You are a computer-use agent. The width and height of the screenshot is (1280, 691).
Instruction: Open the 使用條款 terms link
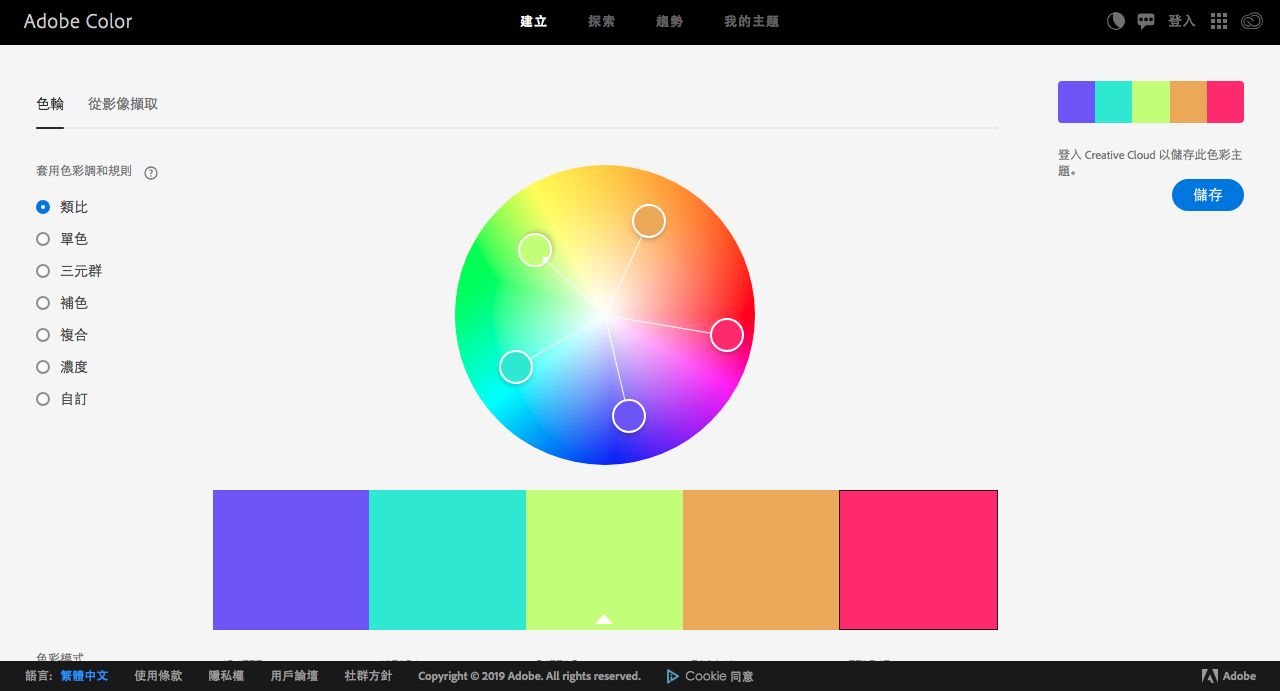coord(158,676)
